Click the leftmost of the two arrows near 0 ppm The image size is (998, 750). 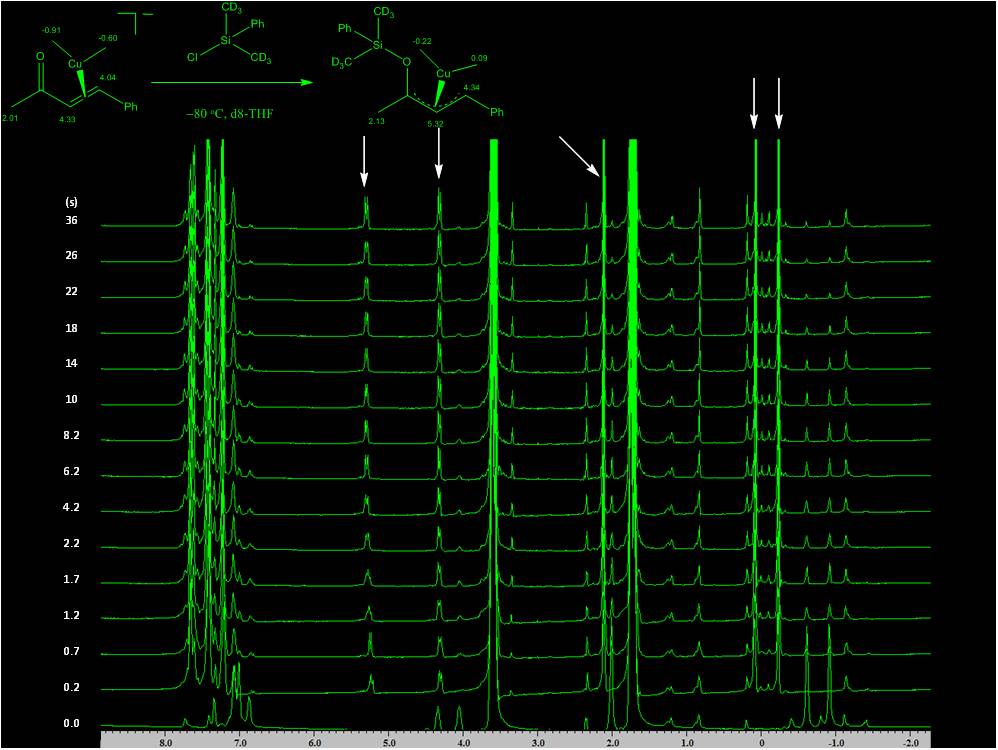[x=754, y=104]
